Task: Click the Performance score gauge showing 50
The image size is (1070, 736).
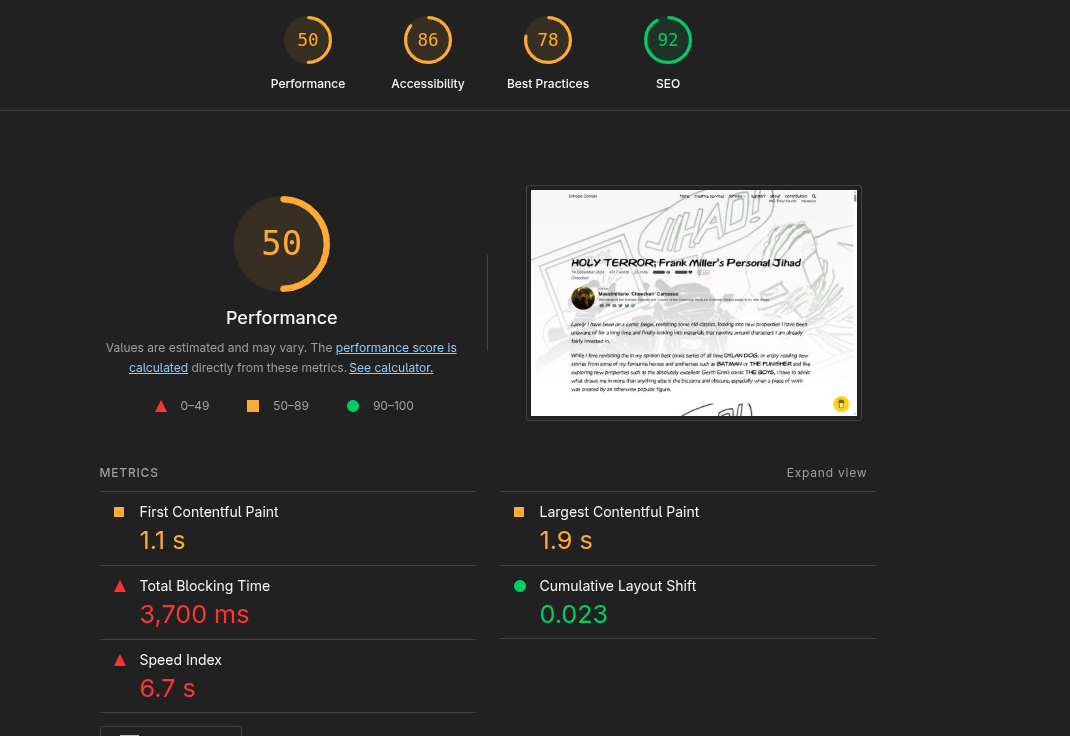Action: [308, 40]
